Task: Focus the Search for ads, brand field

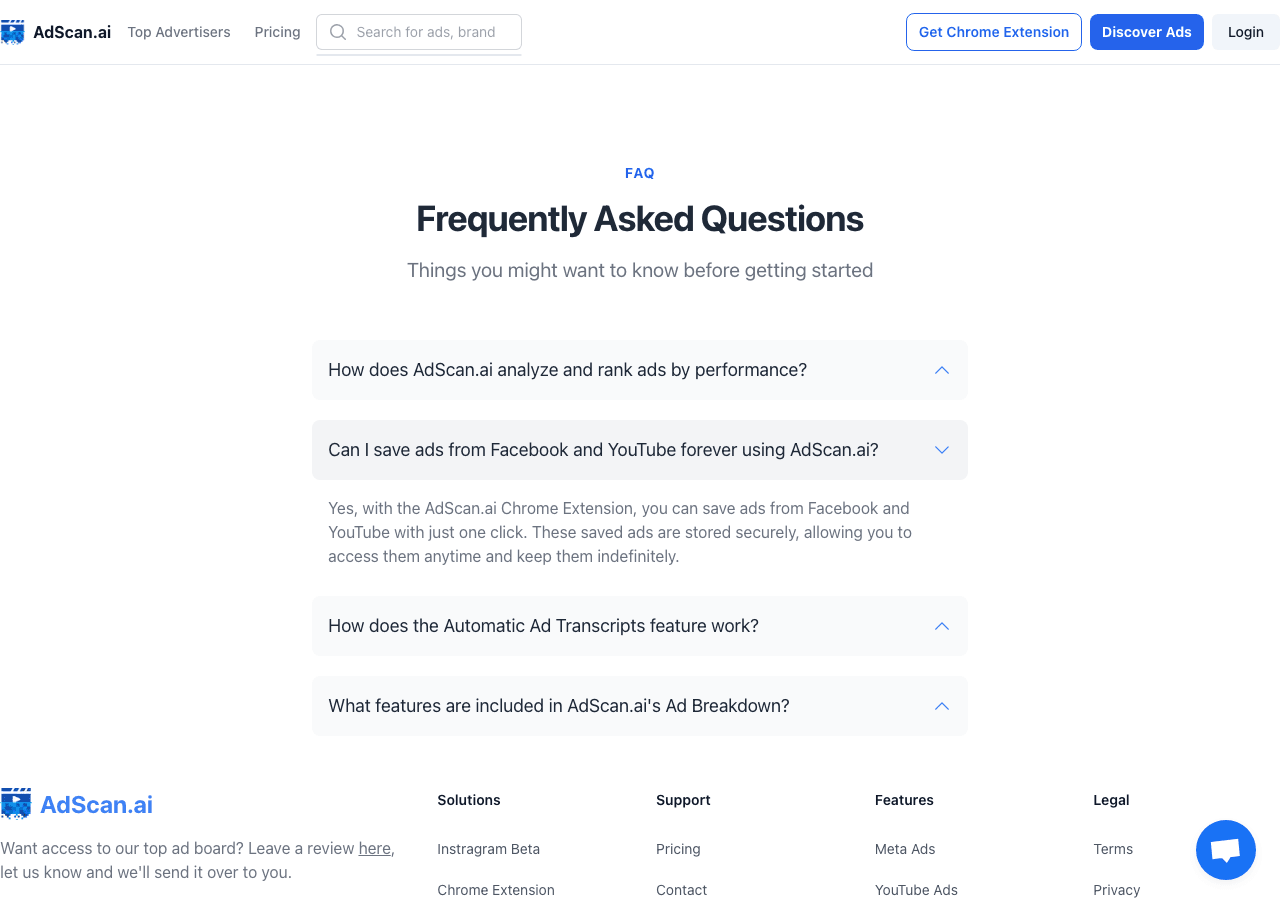Action: tap(419, 32)
